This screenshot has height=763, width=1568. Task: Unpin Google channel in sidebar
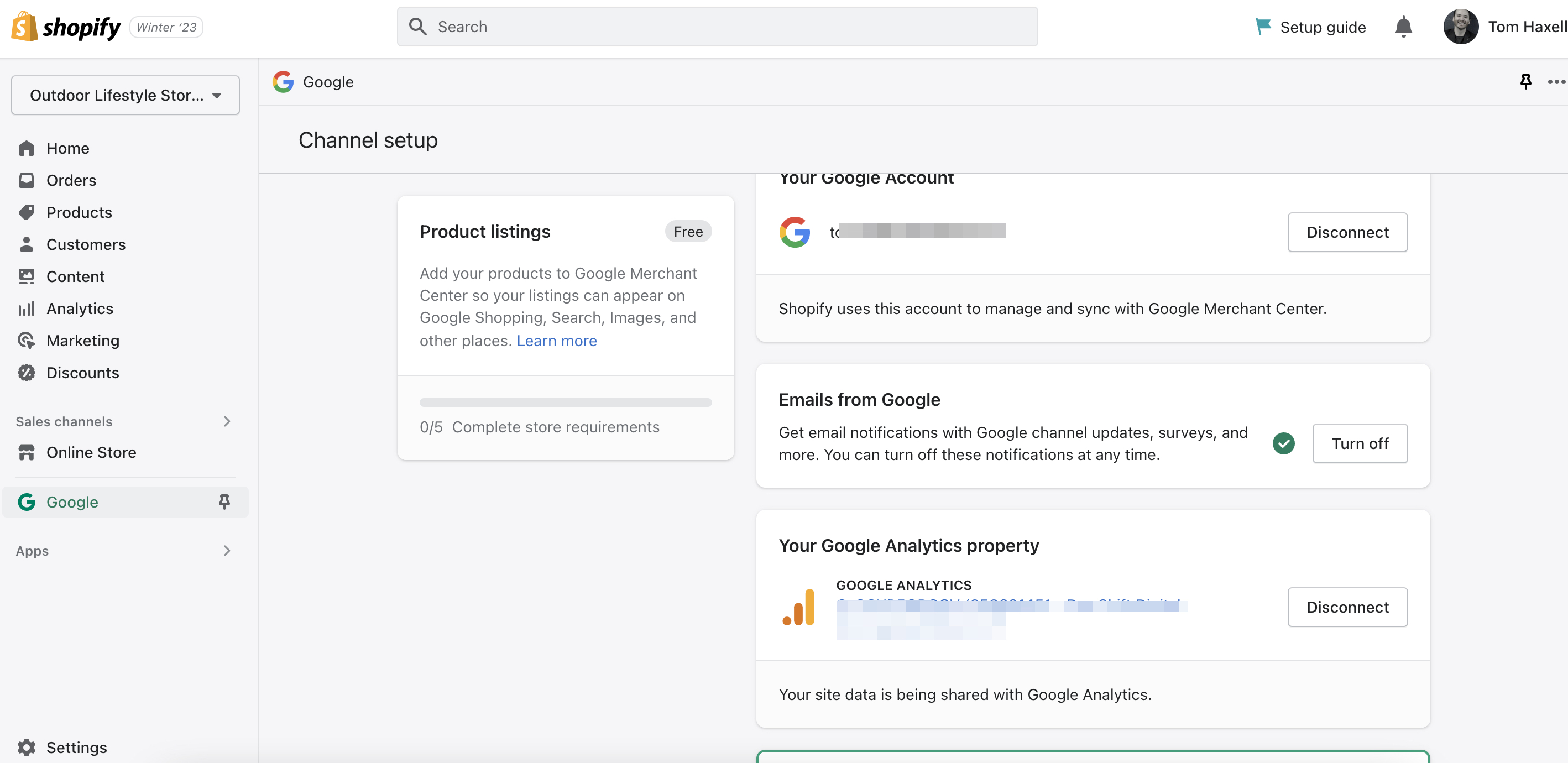click(x=224, y=502)
